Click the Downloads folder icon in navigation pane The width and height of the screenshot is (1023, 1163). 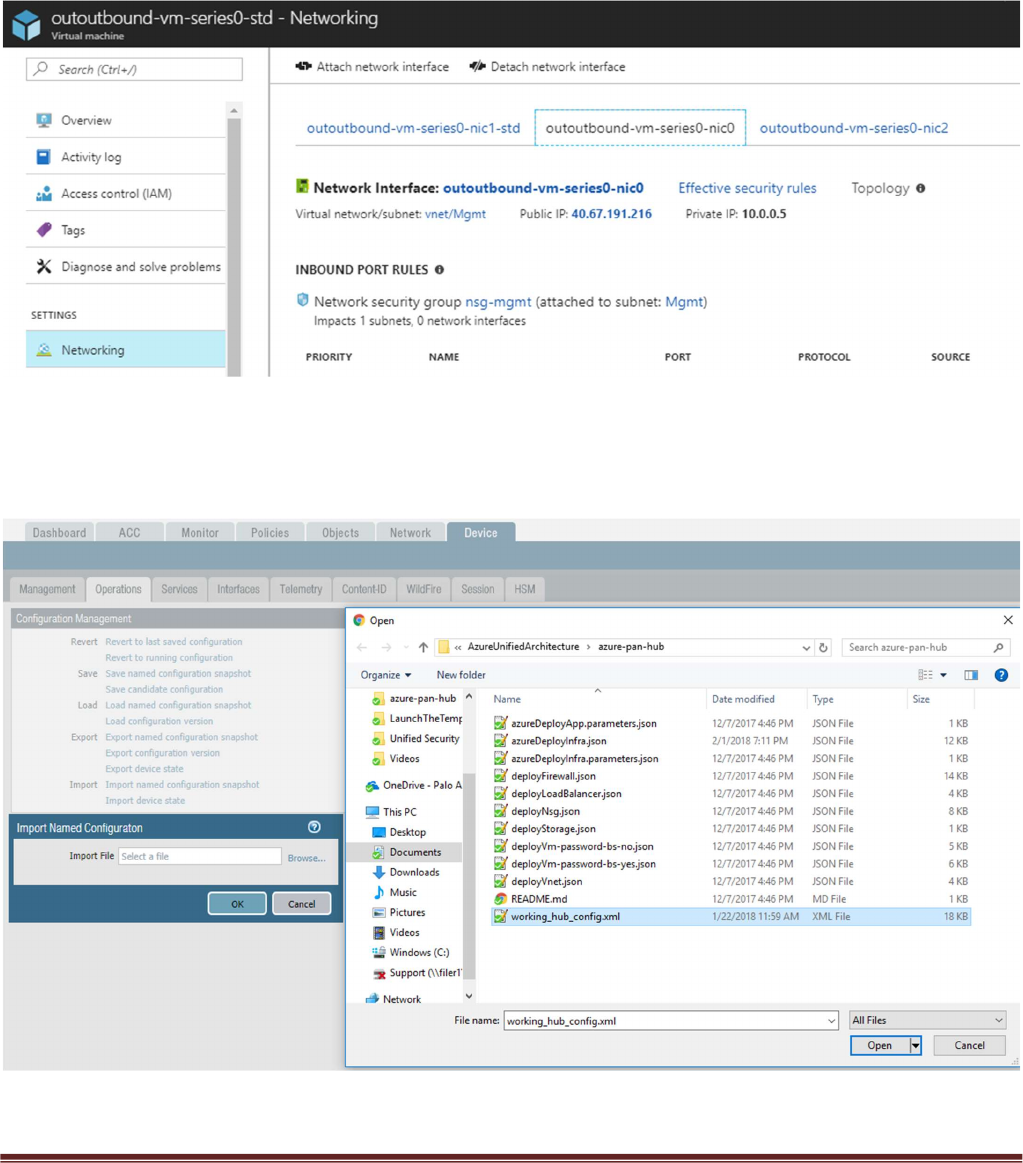coord(378,872)
